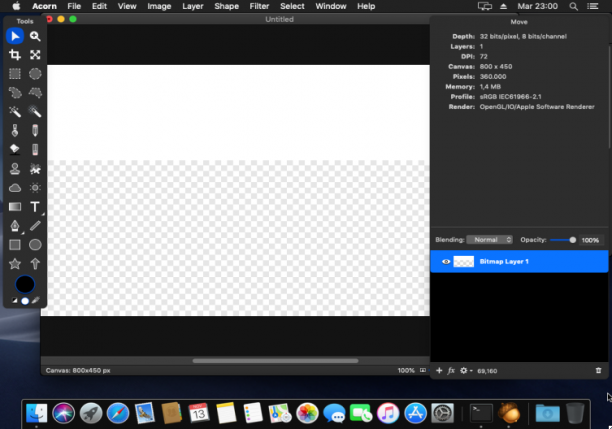Open the File menu
The image size is (612, 429).
[x=74, y=6]
